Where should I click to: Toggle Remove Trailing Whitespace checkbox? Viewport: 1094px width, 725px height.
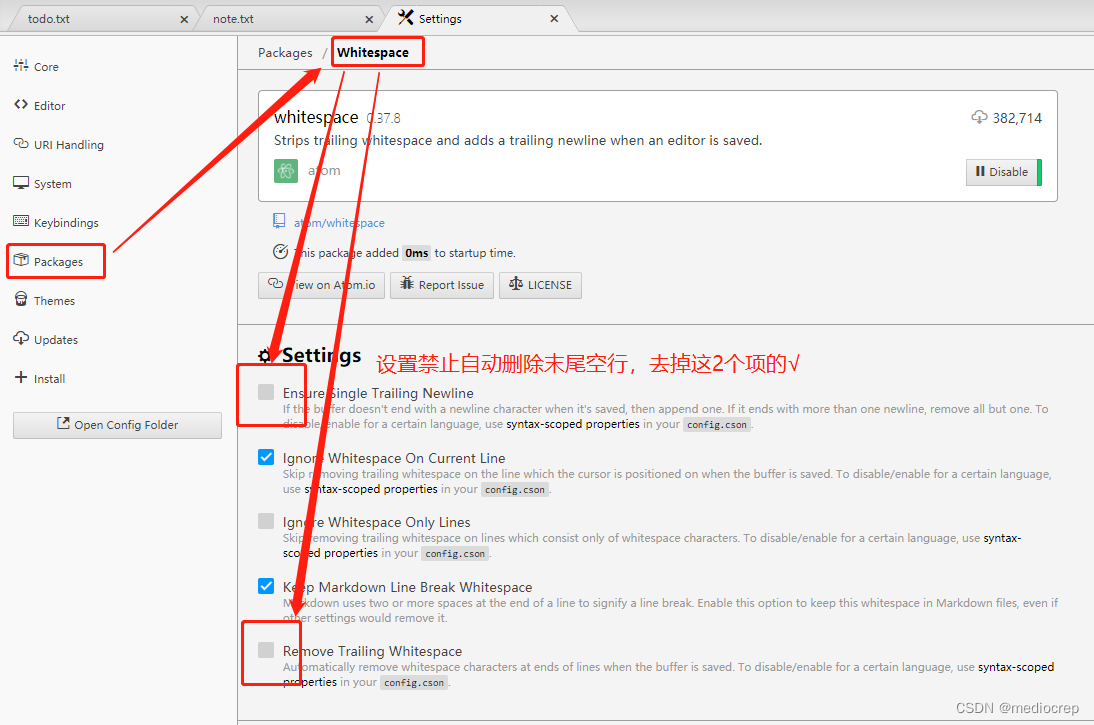[x=266, y=650]
